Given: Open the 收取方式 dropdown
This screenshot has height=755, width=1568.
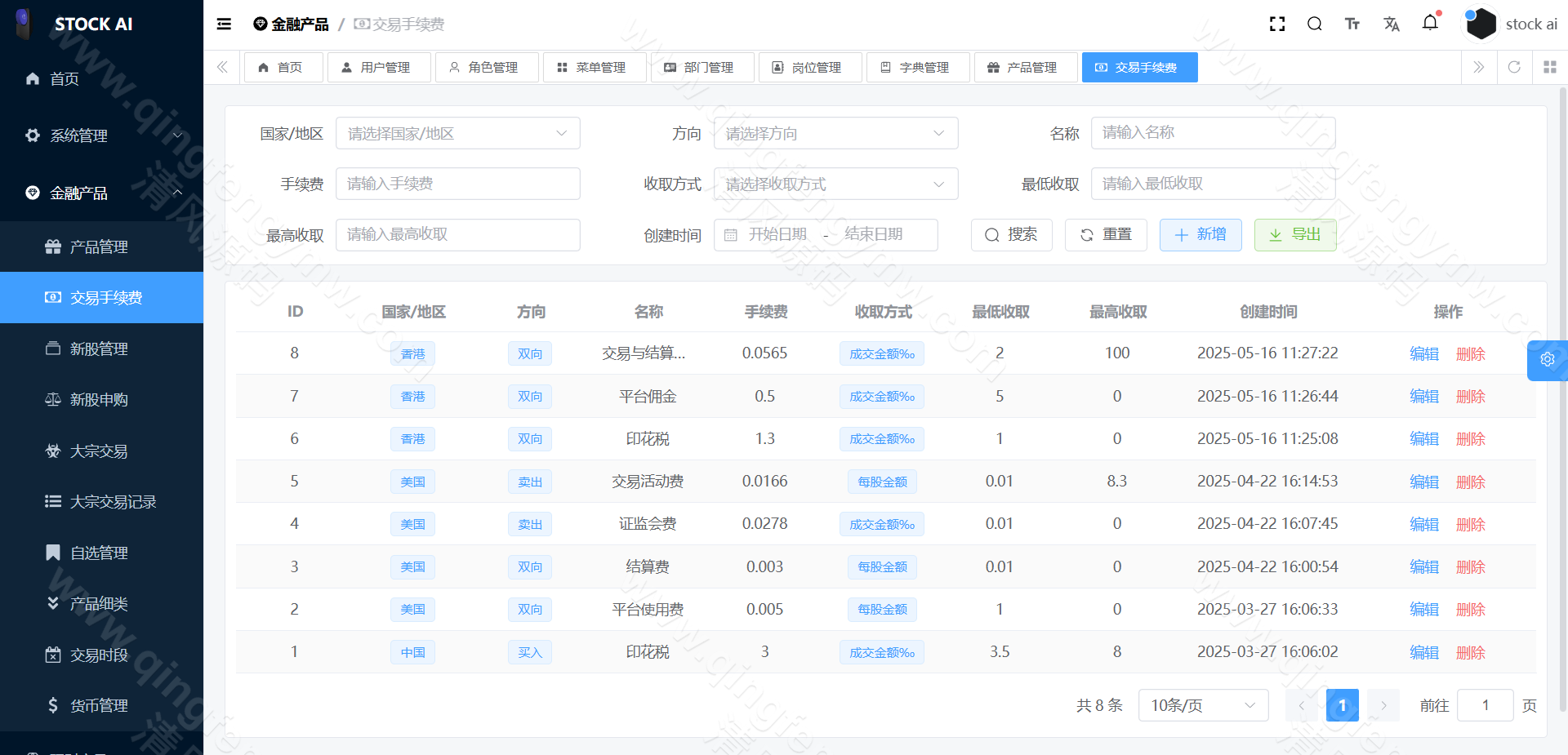Looking at the screenshot, I should tap(835, 184).
